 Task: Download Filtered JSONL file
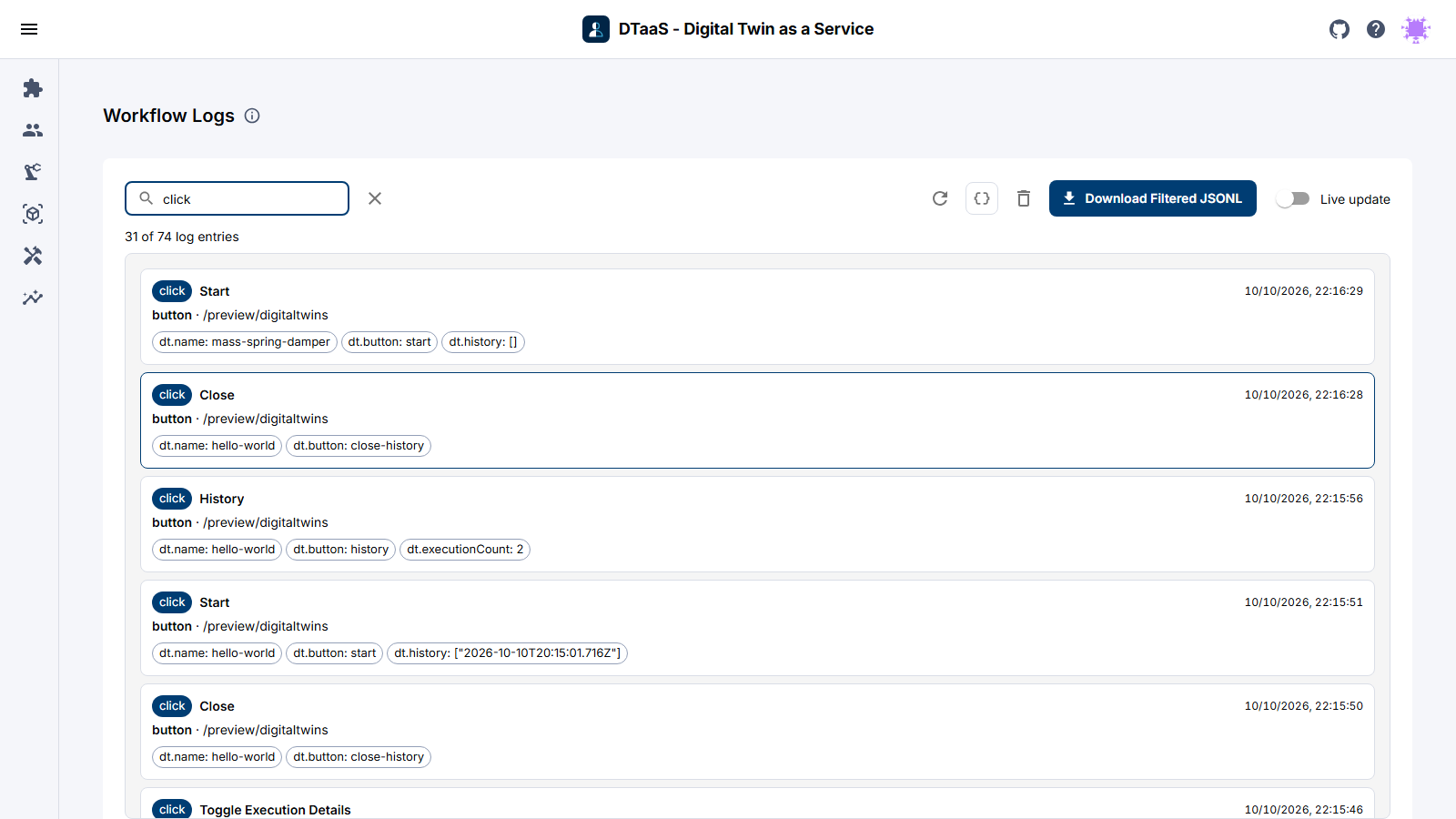(x=1153, y=198)
